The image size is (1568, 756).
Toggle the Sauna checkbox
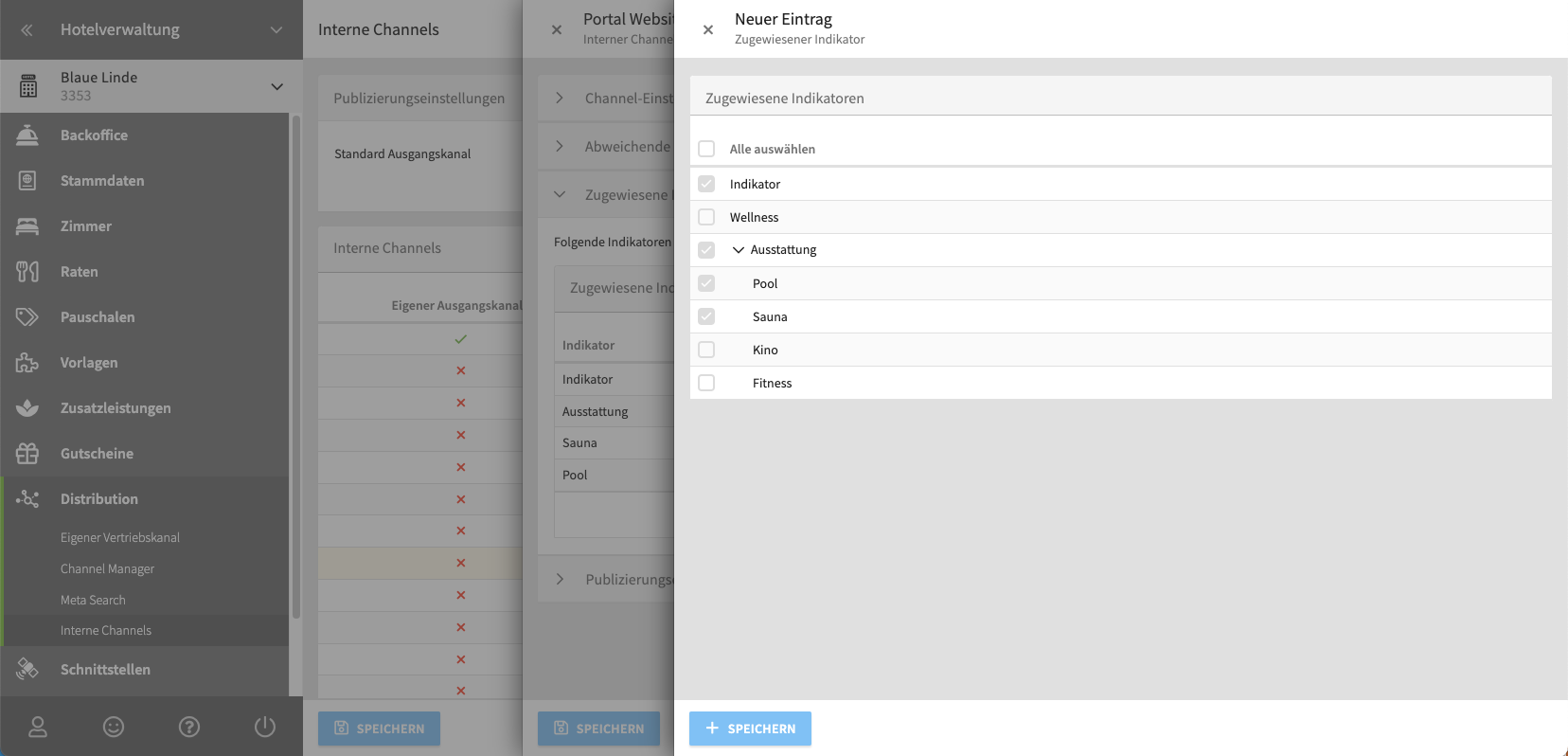(x=706, y=316)
